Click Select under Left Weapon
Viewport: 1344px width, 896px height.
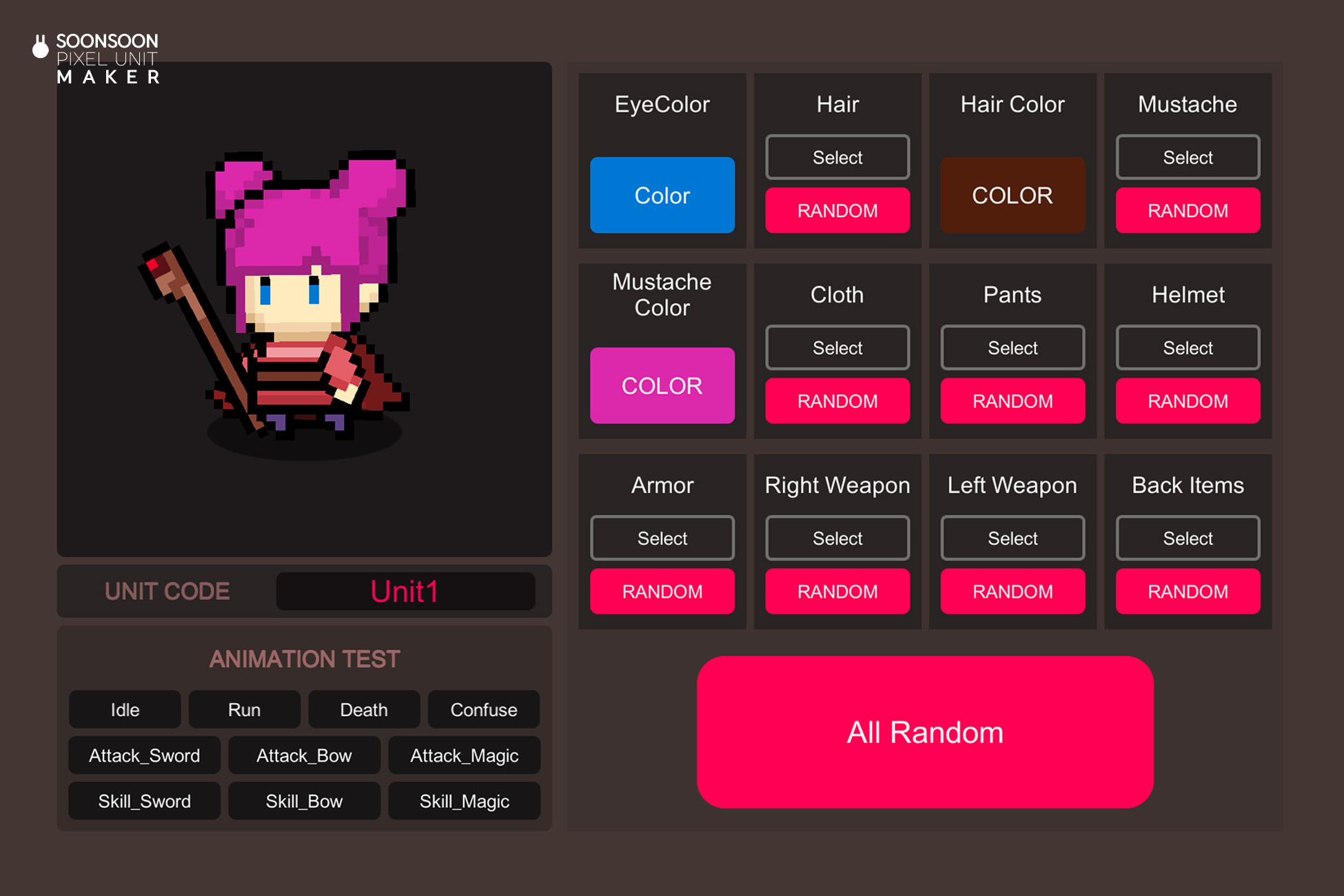(x=1012, y=538)
